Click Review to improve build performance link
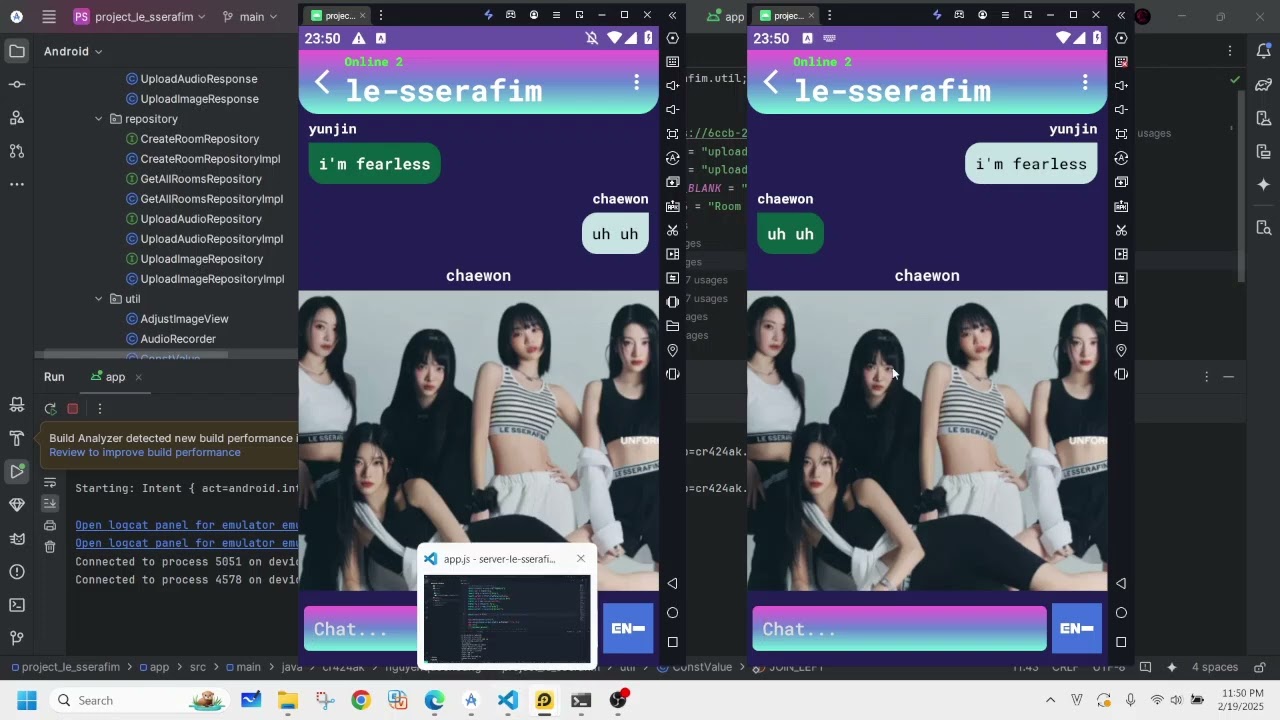 pos(145,452)
